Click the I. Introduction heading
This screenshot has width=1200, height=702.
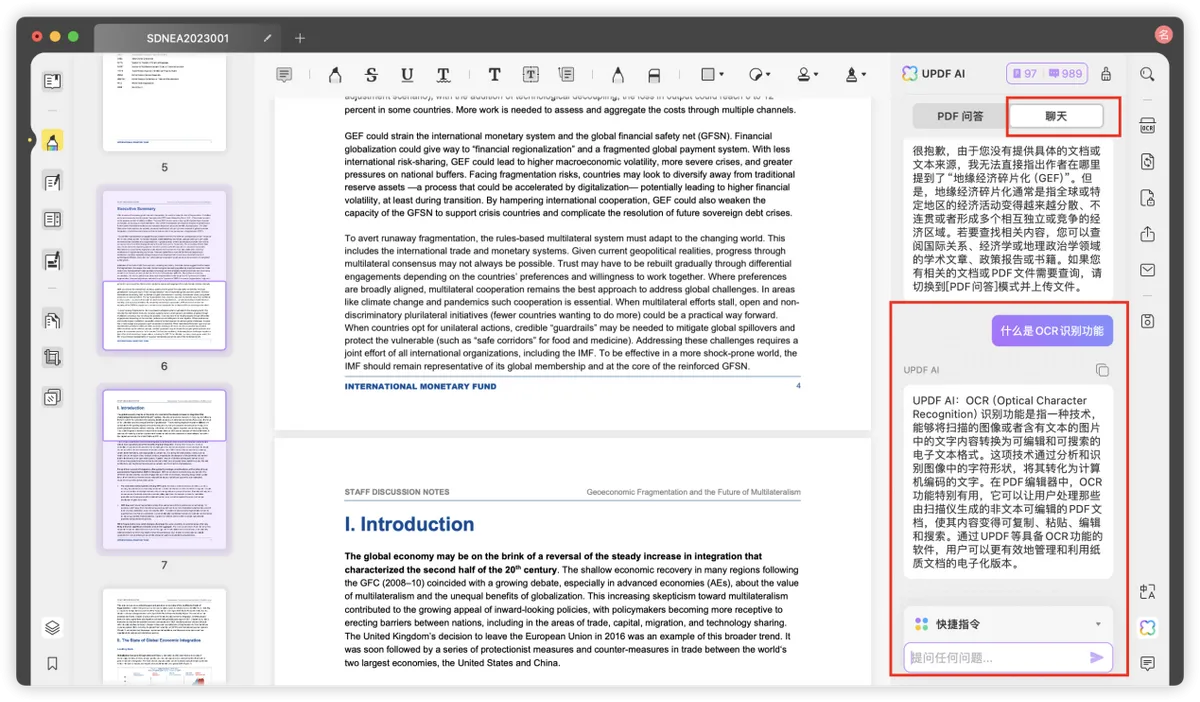409,524
